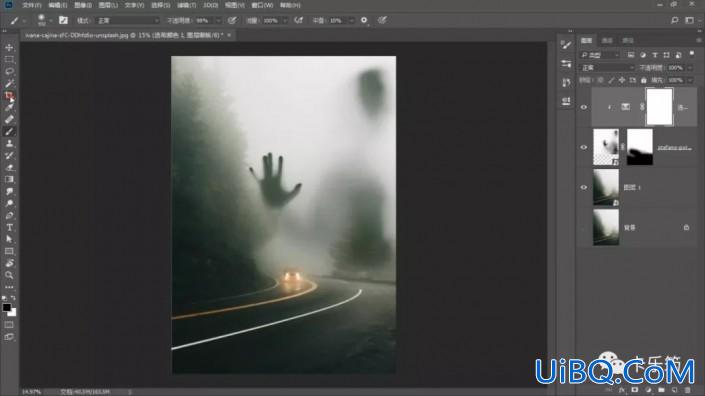
Task: Toggle lock image pixels
Action: [611, 80]
